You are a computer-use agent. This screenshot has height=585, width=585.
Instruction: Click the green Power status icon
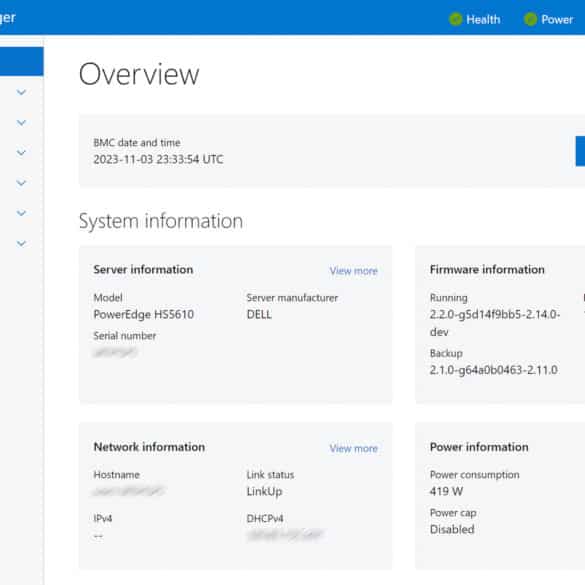pos(530,19)
